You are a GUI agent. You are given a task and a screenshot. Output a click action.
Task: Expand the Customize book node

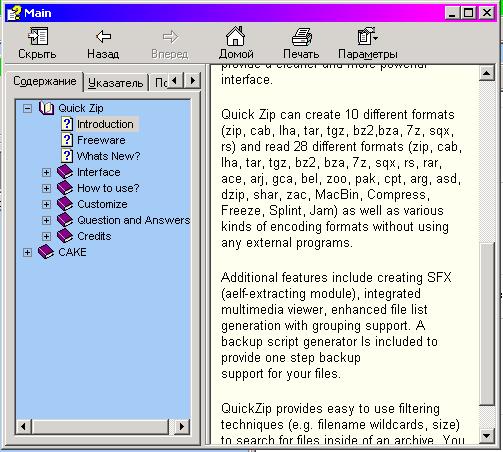(x=46, y=204)
